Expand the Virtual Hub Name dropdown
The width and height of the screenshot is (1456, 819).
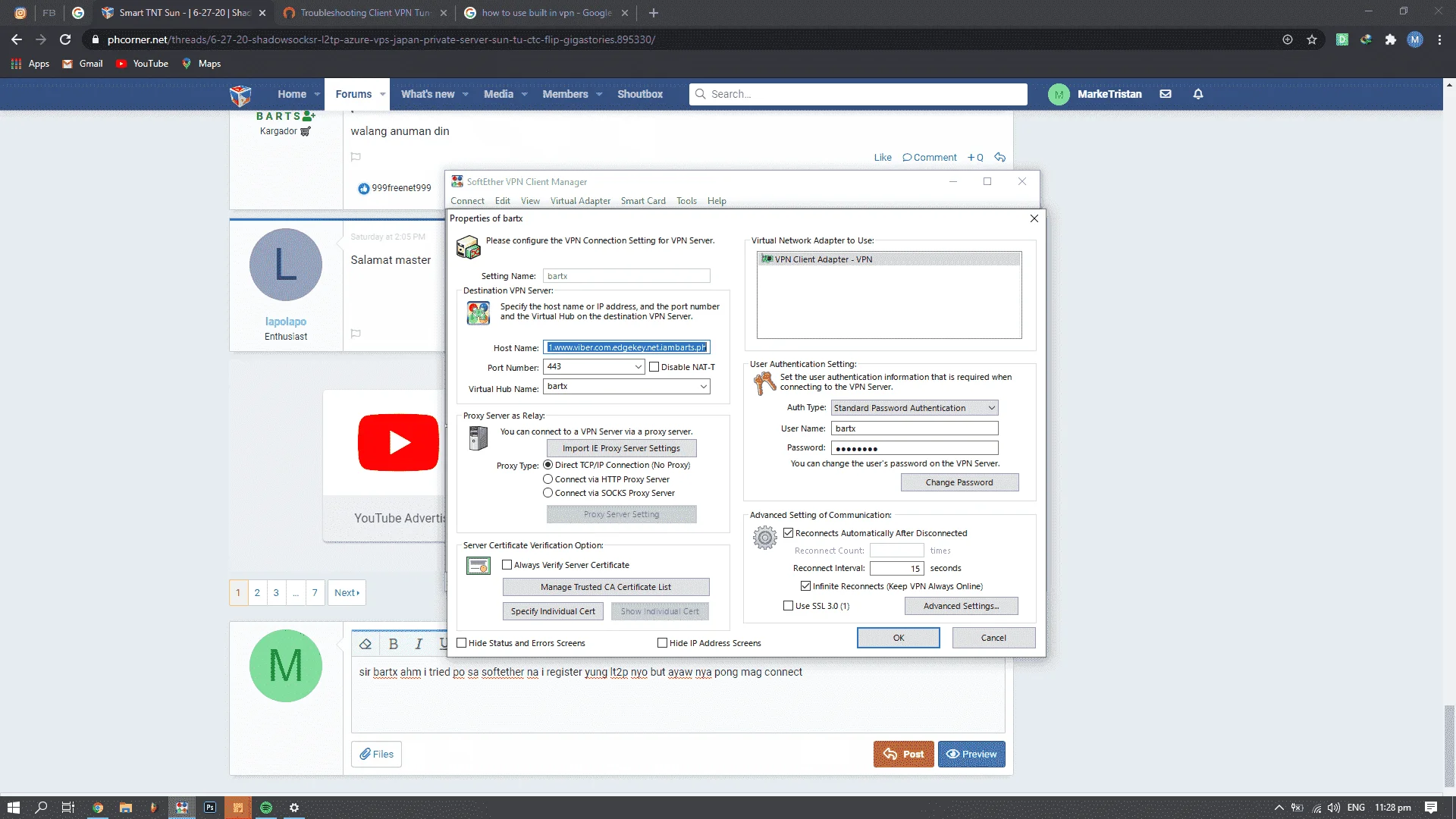[x=704, y=387]
